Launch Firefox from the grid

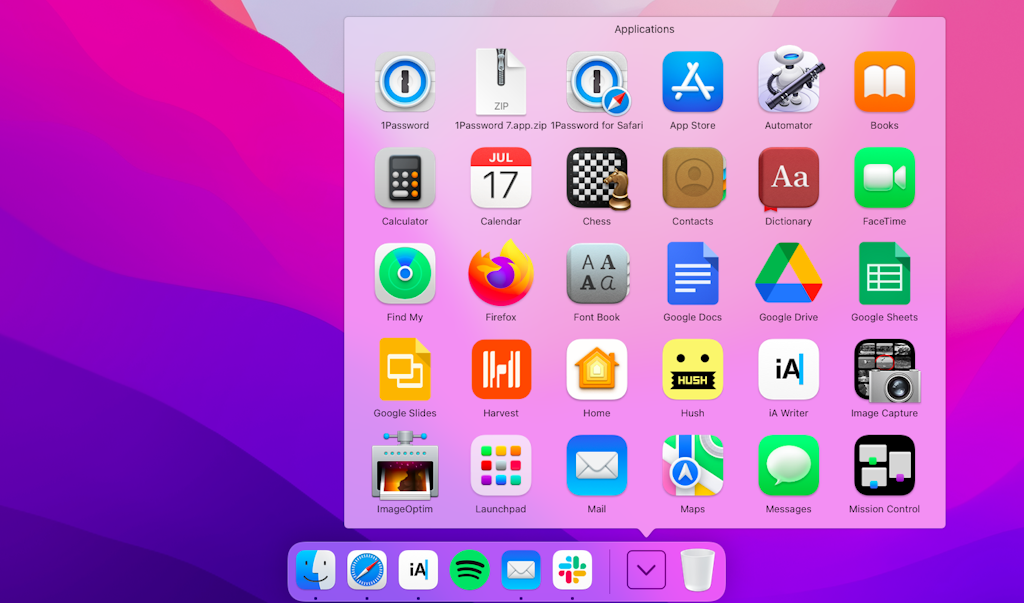pyautogui.click(x=500, y=275)
